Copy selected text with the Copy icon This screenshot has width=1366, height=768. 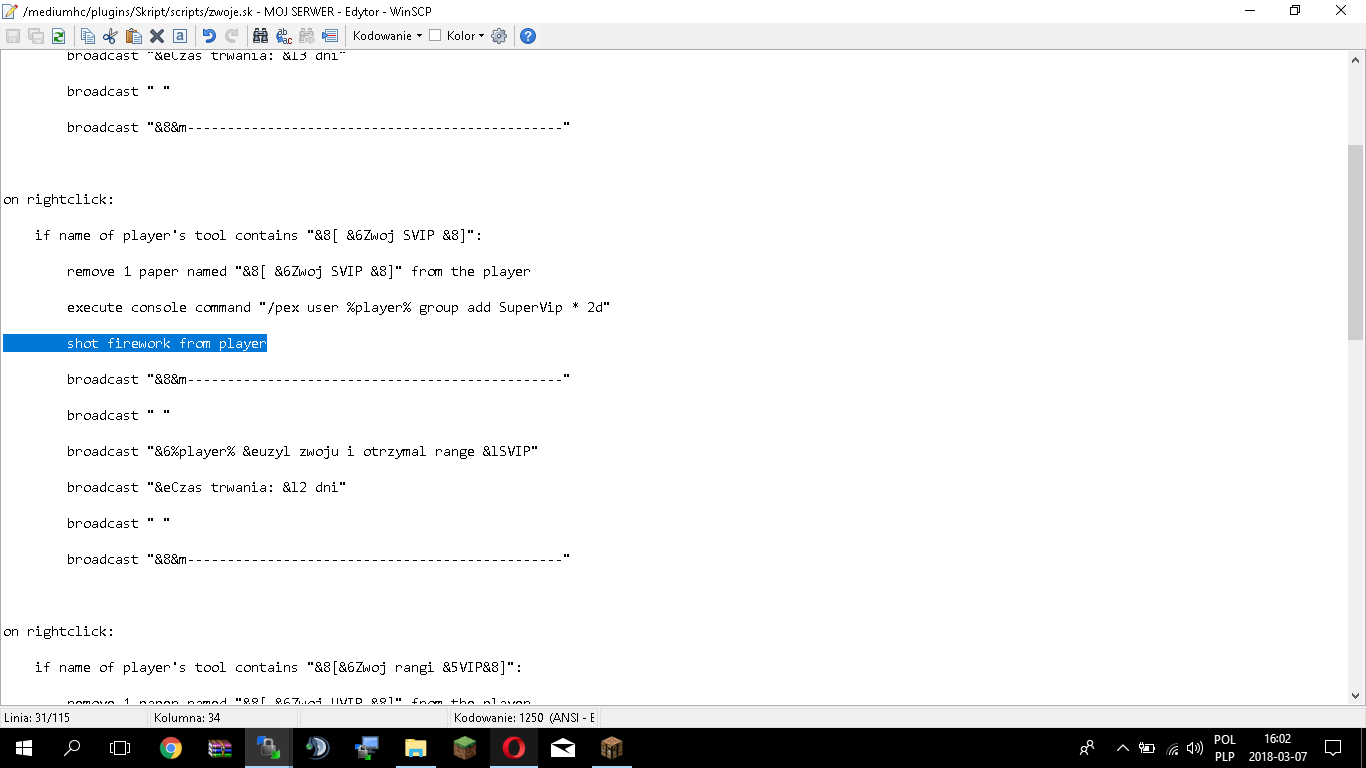[x=88, y=36]
